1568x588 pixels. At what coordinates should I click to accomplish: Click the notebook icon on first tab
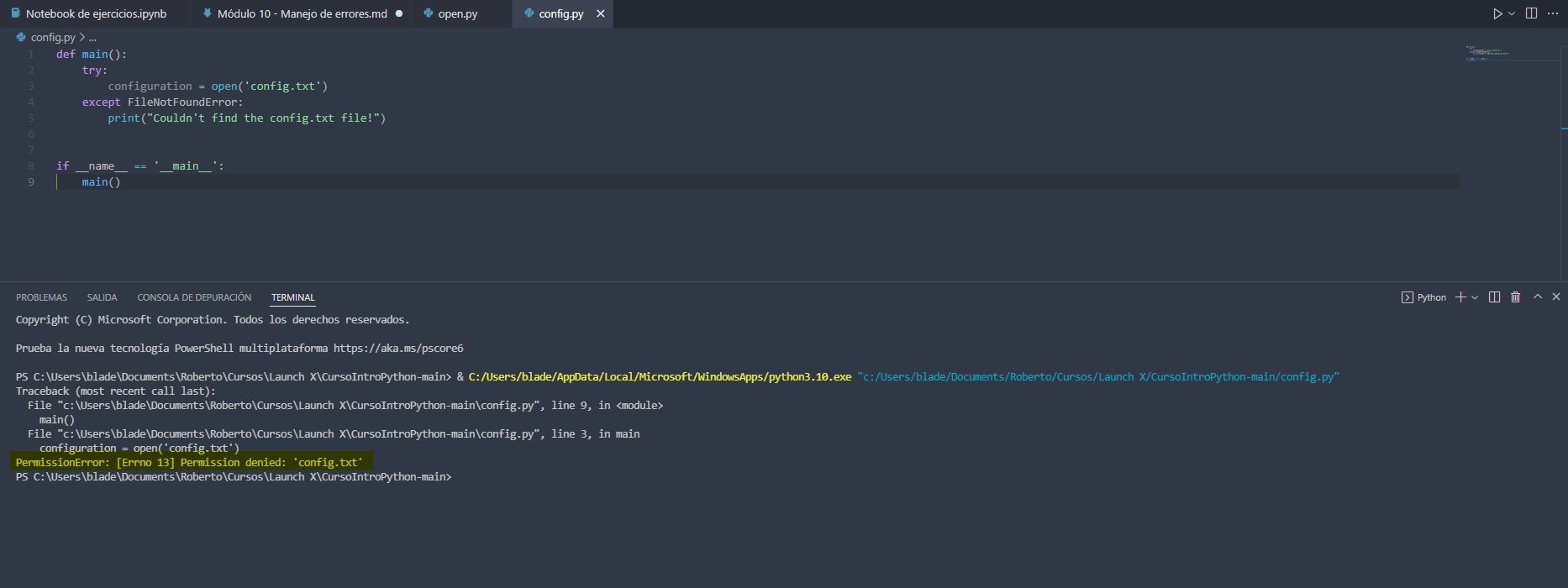(15, 13)
